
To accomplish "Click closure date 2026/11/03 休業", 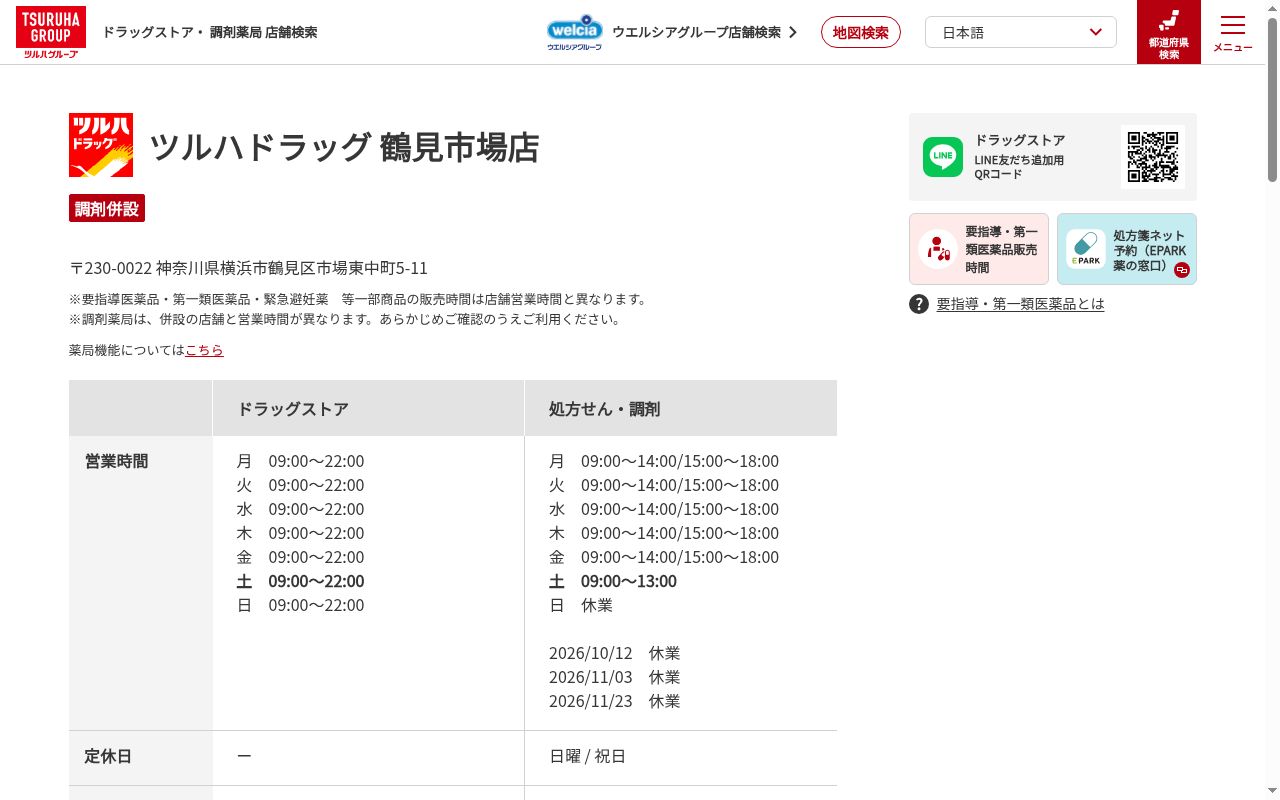I will point(615,677).
